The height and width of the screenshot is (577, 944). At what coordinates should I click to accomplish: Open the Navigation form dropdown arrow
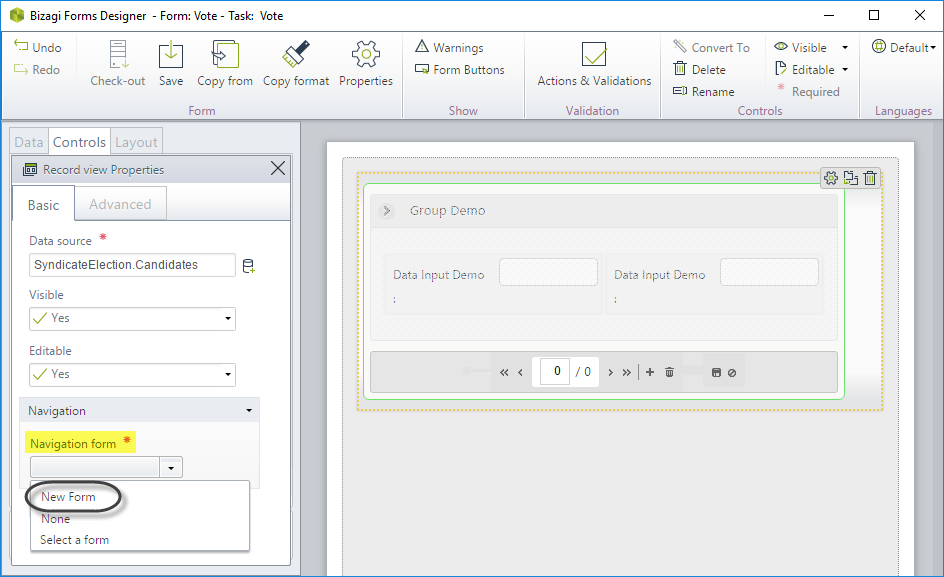pyautogui.click(x=171, y=467)
